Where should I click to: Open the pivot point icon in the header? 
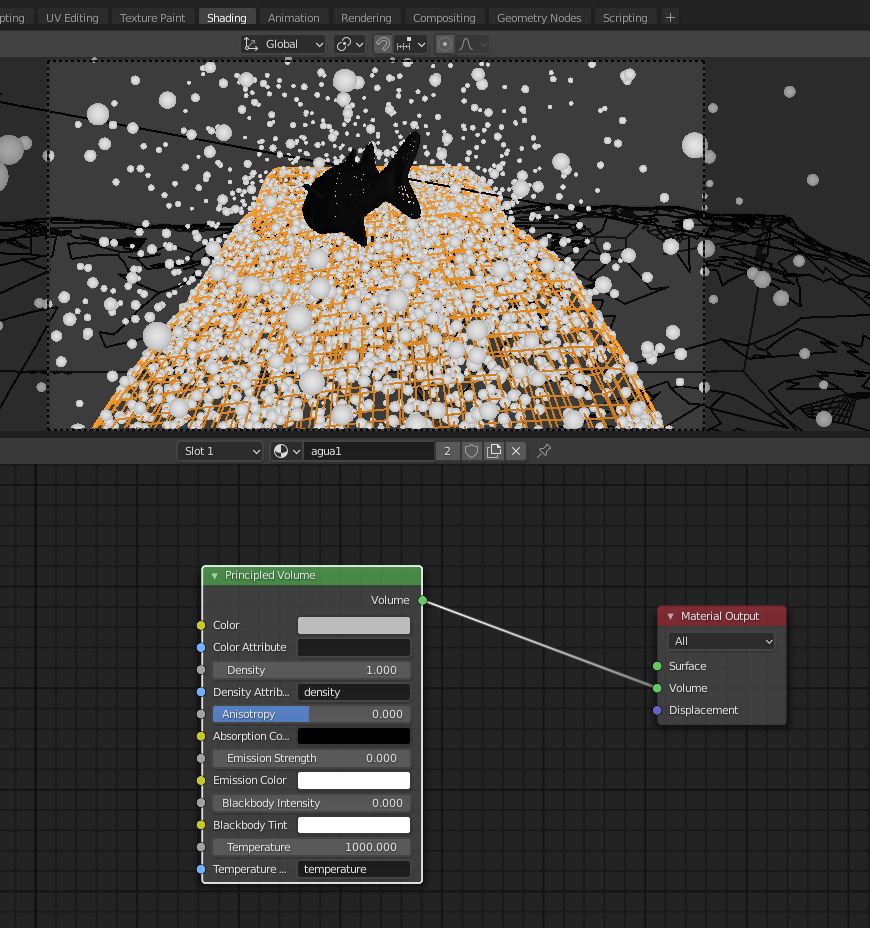[x=344, y=43]
